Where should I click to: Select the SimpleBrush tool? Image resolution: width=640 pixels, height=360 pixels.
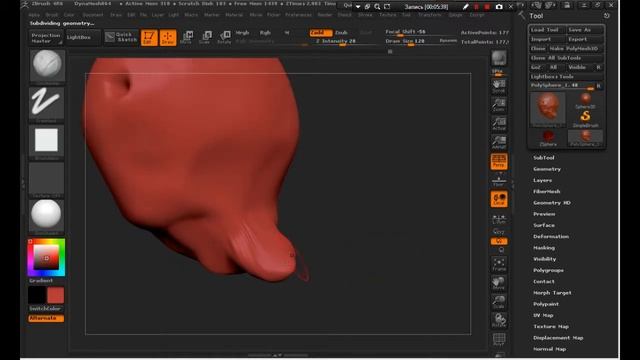coord(585,119)
